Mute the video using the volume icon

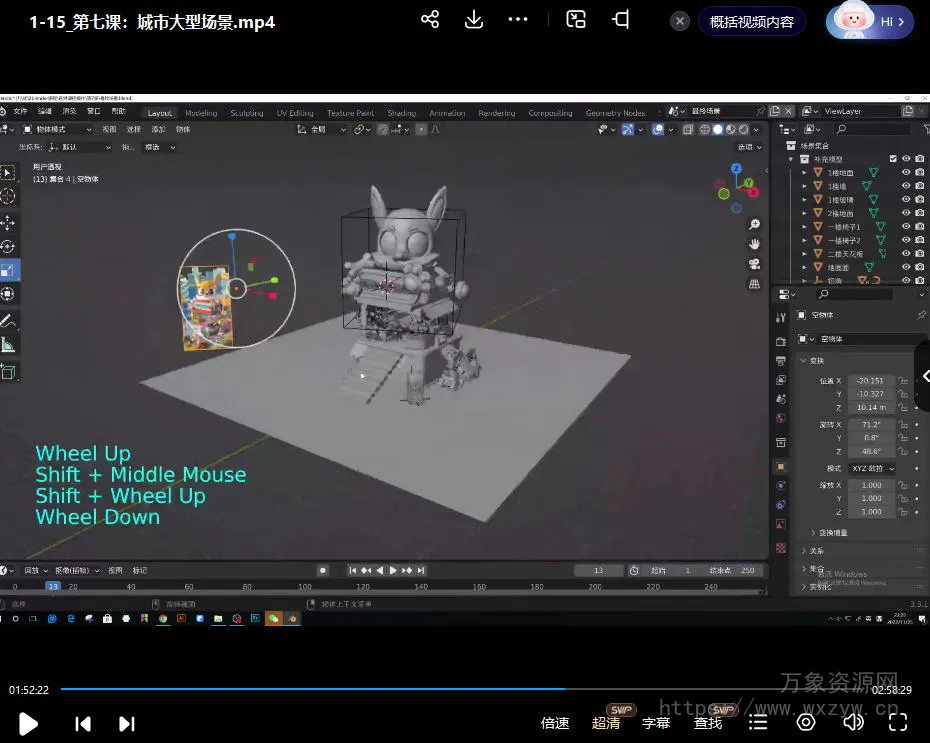tap(852, 722)
